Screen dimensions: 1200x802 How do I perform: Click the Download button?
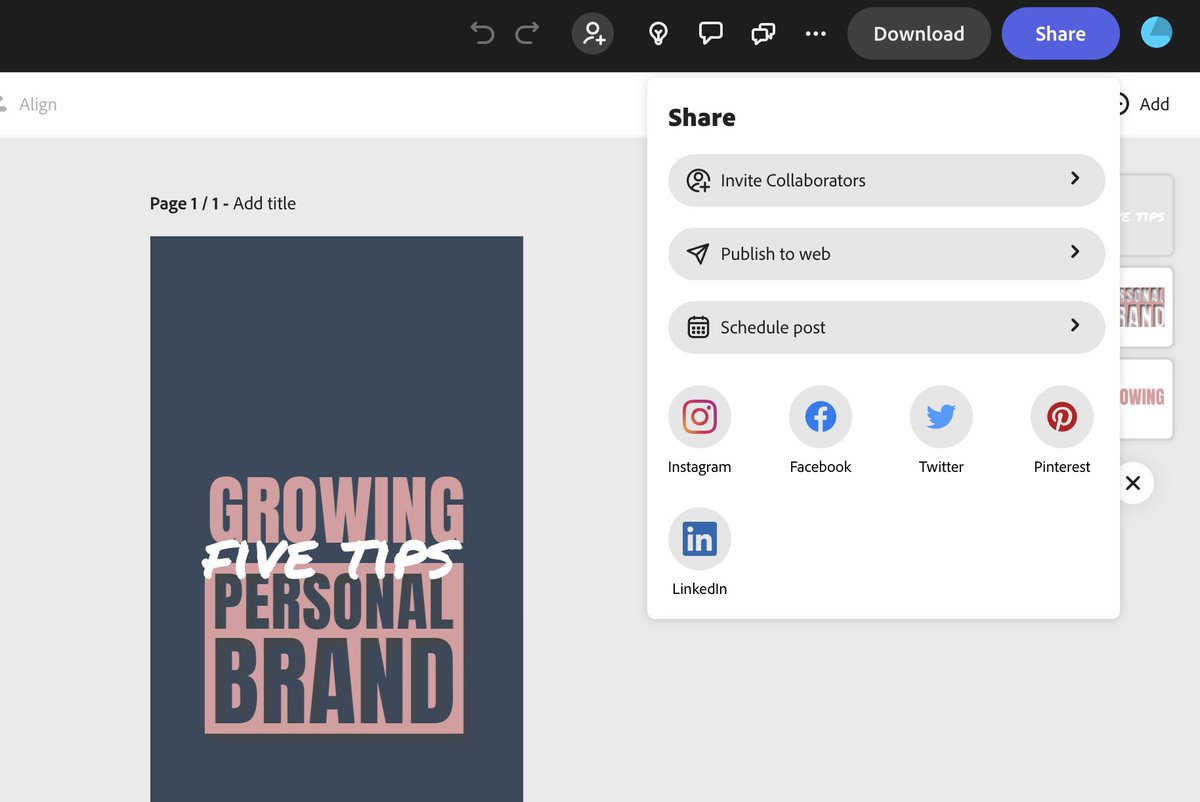[x=919, y=34]
